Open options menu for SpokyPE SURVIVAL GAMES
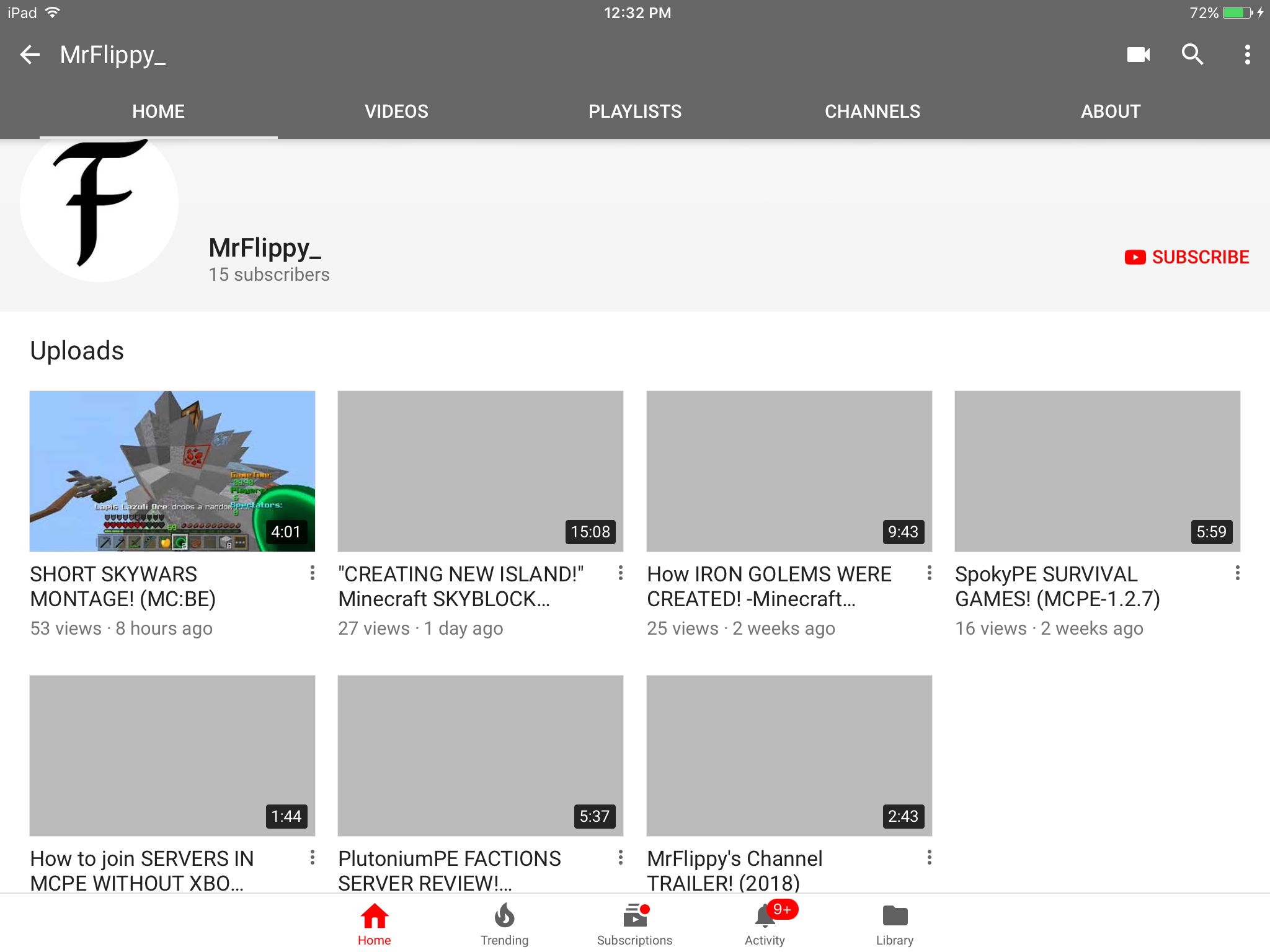Screen dimensions: 1270x952 point(1237,573)
